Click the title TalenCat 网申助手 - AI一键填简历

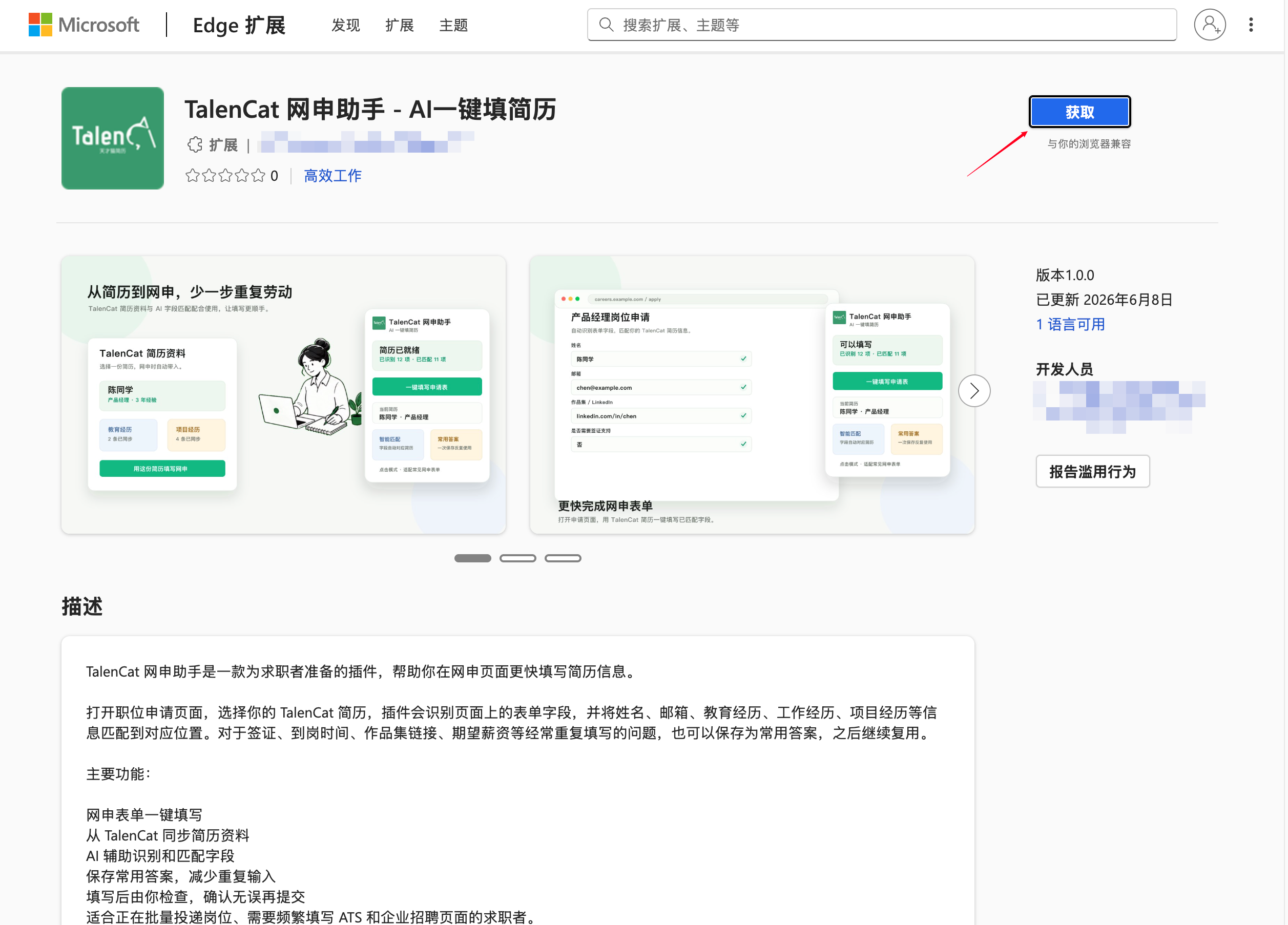click(370, 109)
